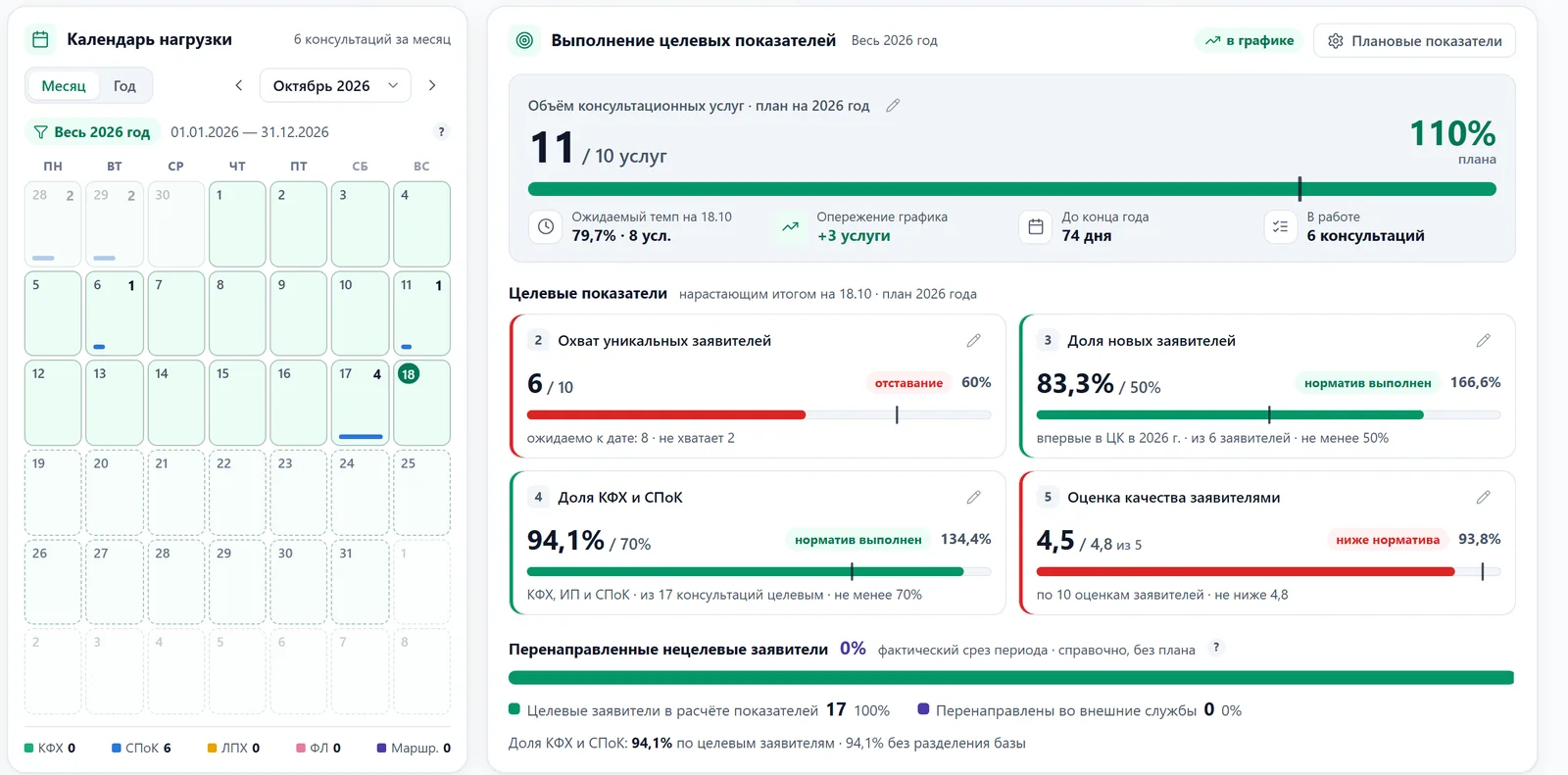Screen dimensions: 1568x775
Task: Edit the Охват уникальных заявителей card
Action: tap(973, 340)
